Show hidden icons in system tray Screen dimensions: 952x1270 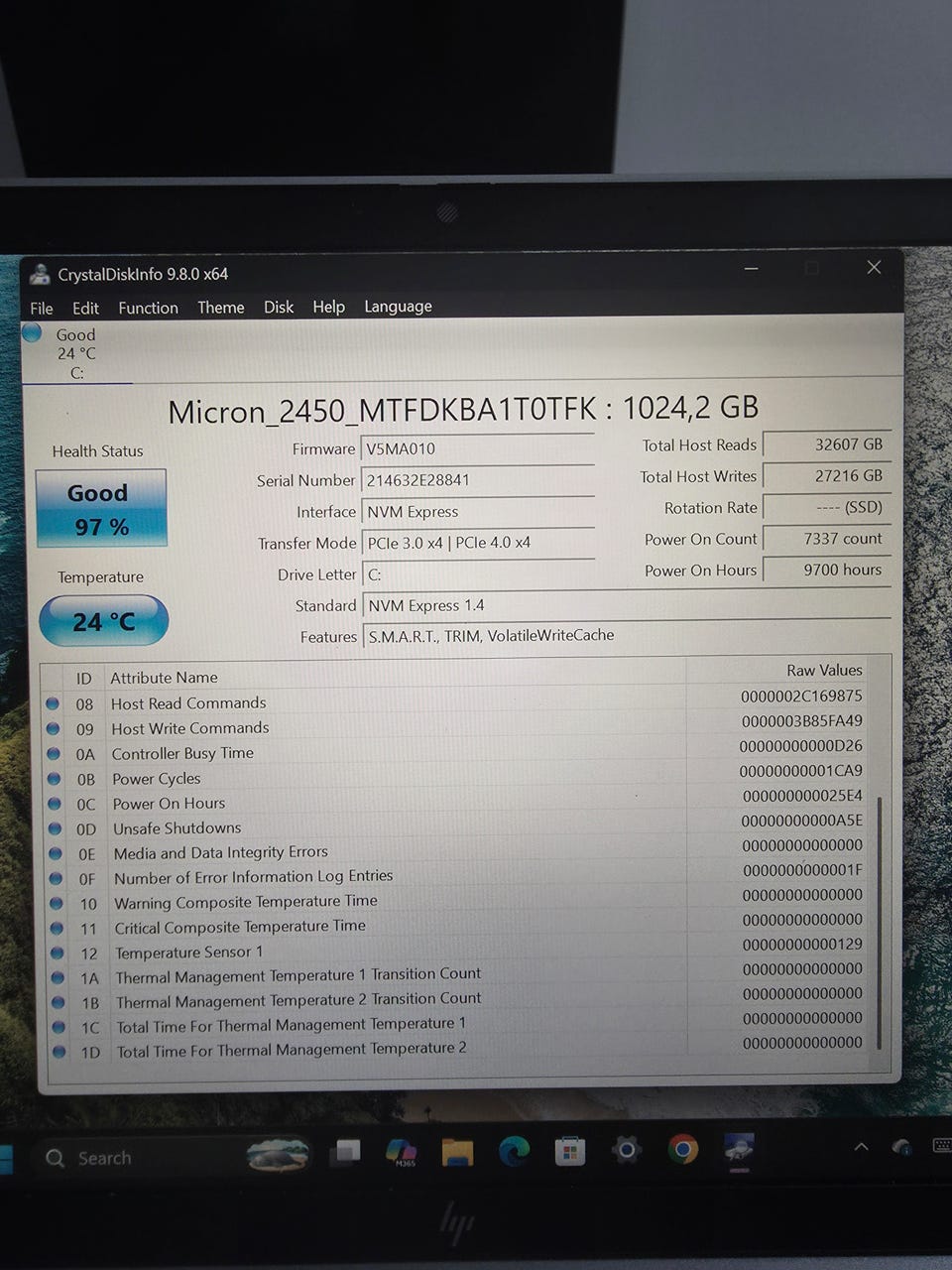[861, 1147]
